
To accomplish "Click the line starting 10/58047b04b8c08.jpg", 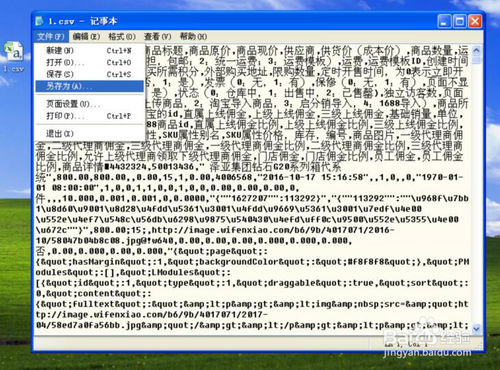I will point(194,241).
